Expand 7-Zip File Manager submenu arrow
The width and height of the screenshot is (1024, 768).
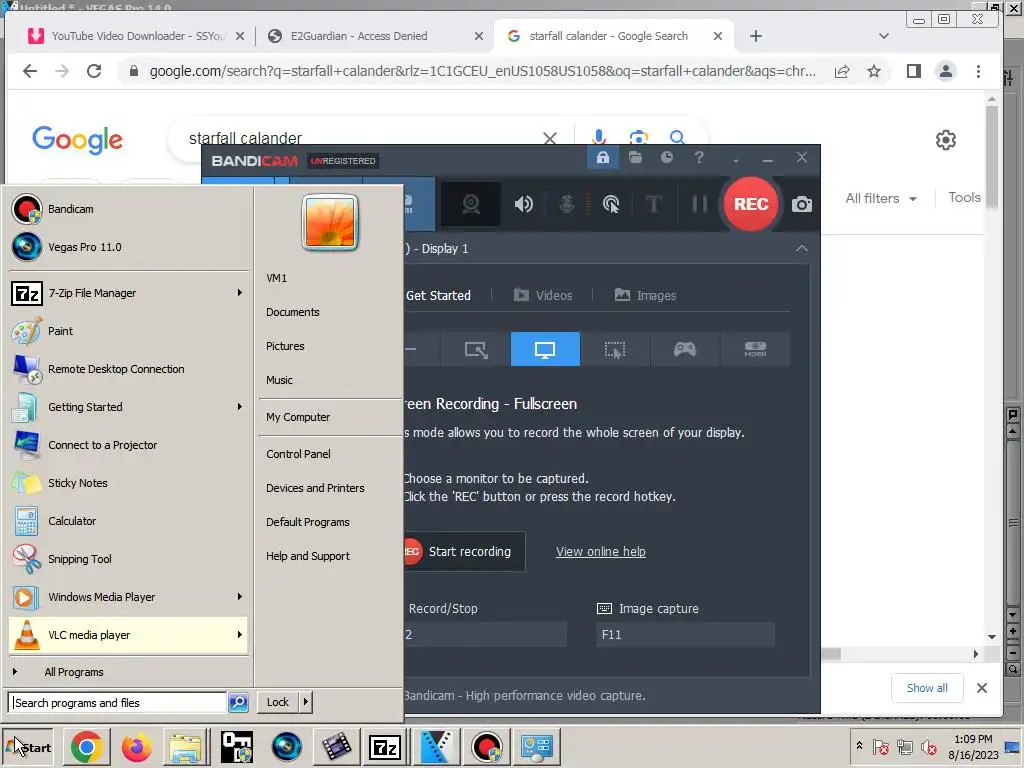(x=240, y=293)
